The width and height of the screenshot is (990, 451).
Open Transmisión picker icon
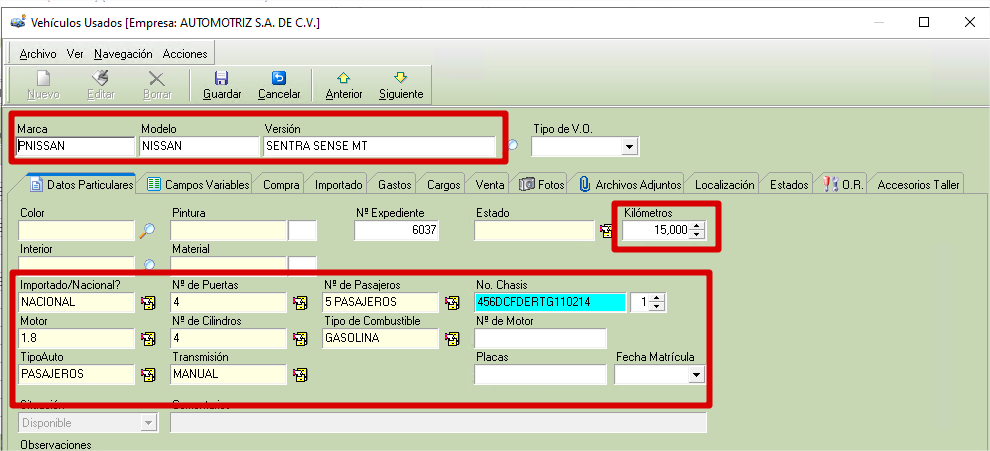(x=300, y=375)
